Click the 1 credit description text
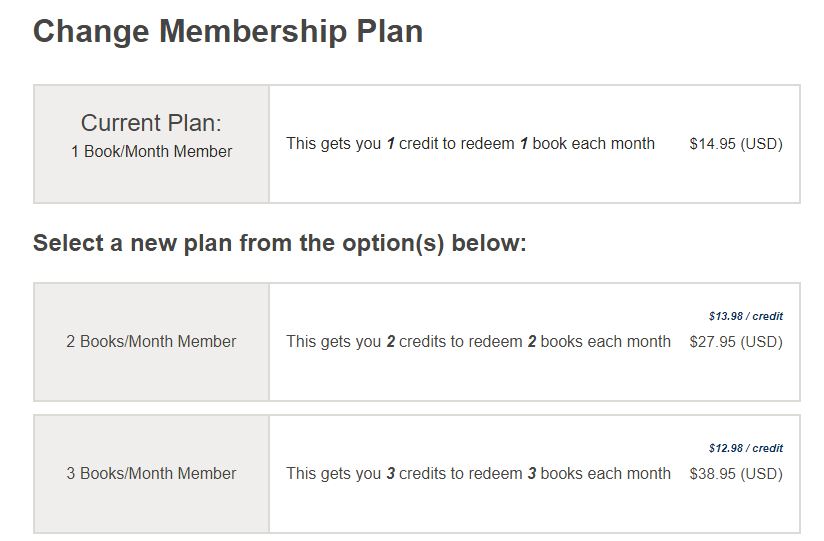This screenshot has width=824, height=541. click(470, 144)
